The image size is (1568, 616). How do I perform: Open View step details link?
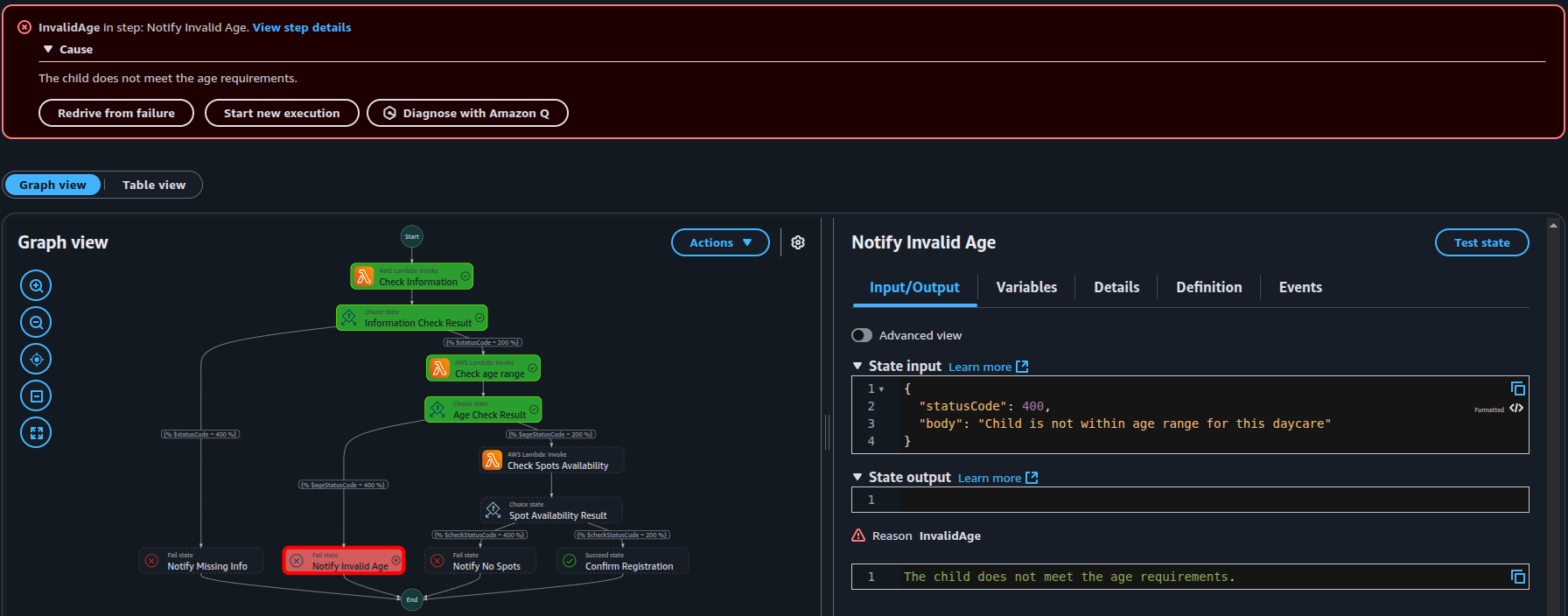click(302, 27)
